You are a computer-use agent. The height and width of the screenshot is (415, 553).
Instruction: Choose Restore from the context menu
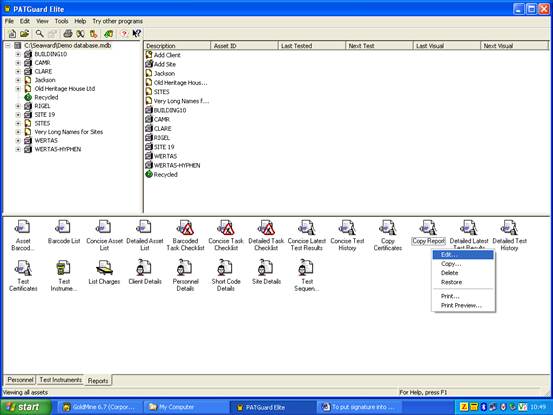coord(463,282)
